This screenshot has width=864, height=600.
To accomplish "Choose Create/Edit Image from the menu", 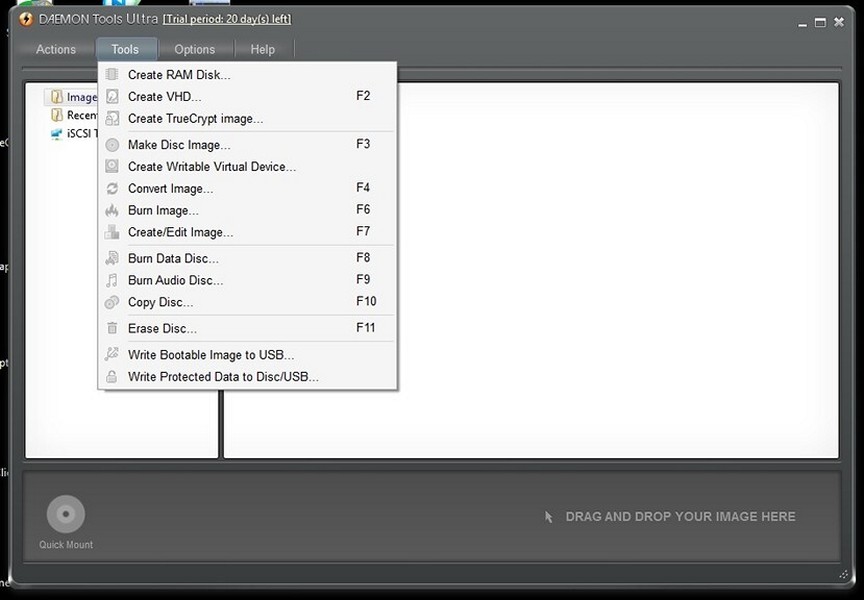I will pos(247,233).
